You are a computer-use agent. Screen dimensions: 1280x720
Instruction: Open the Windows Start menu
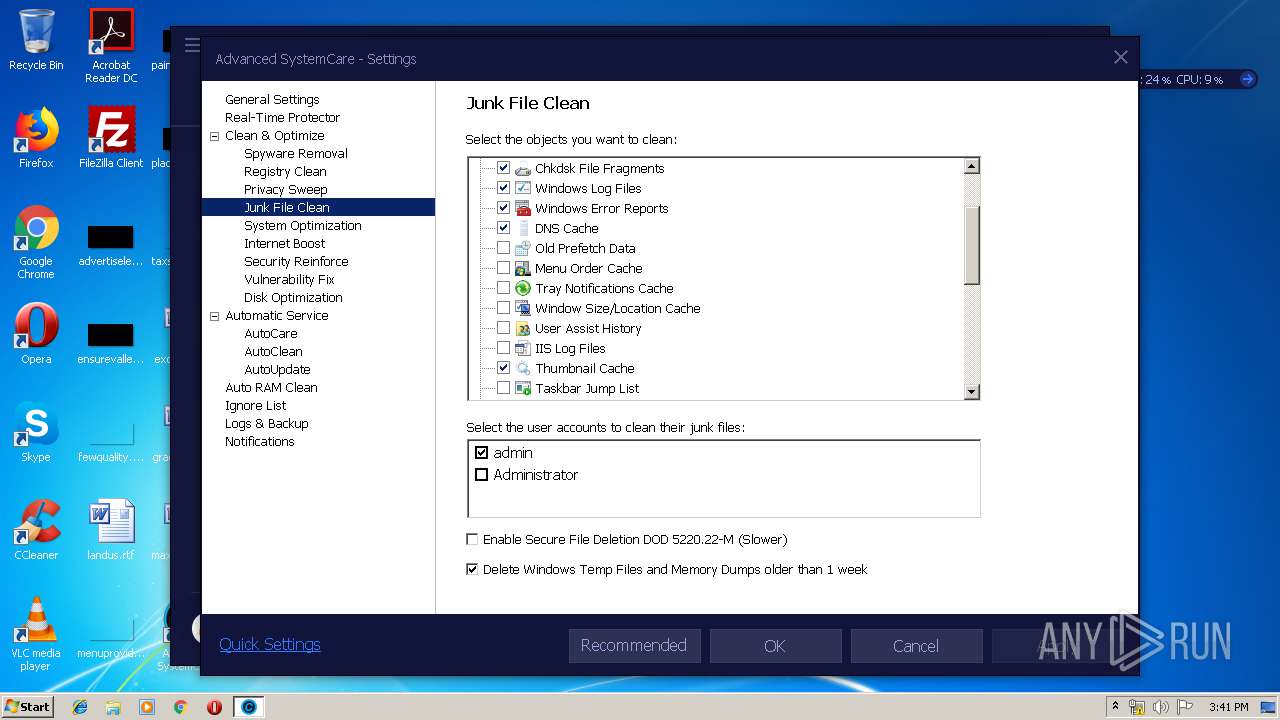click(27, 707)
